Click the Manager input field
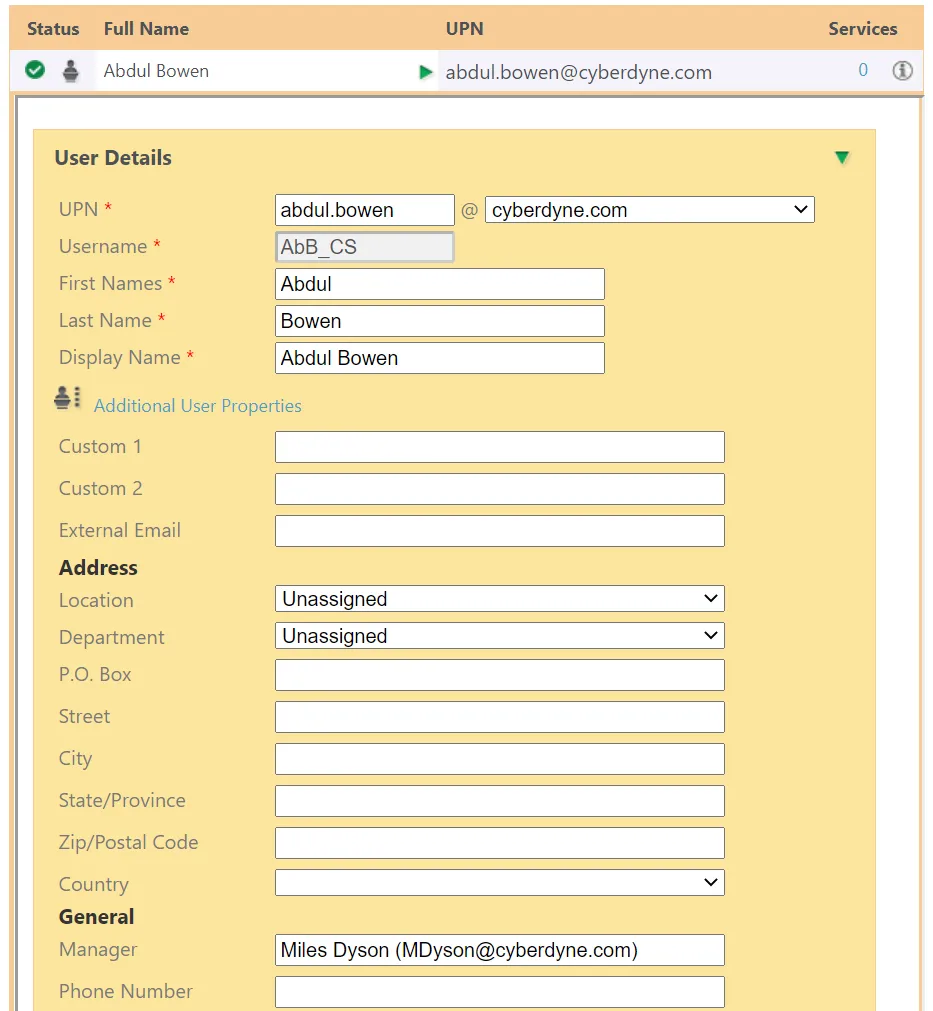The image size is (933, 1011). click(x=499, y=950)
